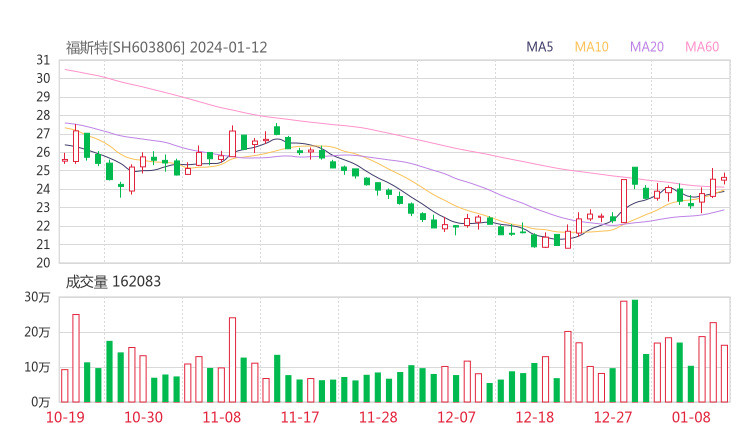This screenshot has height=440, width=740.
Task: Select the last red candlestick on the chart
Action: point(724,178)
